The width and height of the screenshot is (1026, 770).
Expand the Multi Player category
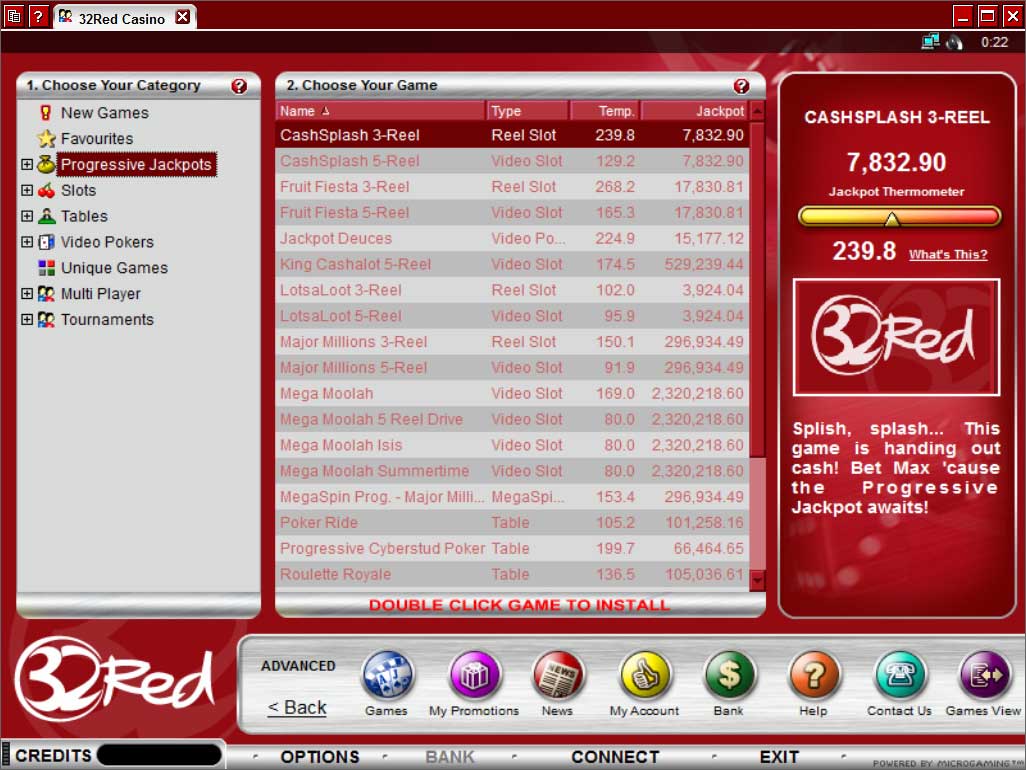(x=27, y=294)
